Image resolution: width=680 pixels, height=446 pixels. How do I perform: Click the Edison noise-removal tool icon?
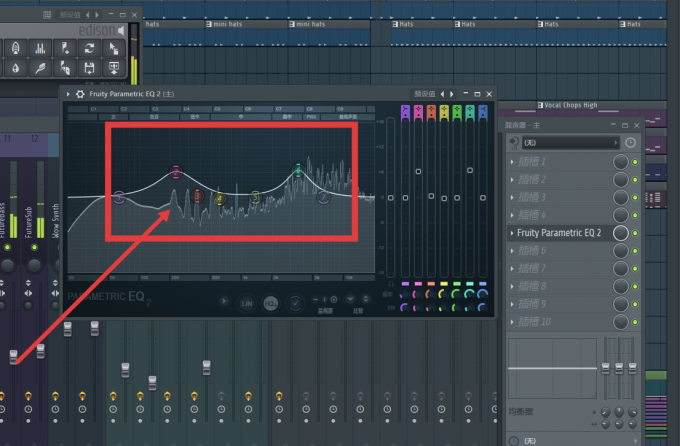[16, 48]
